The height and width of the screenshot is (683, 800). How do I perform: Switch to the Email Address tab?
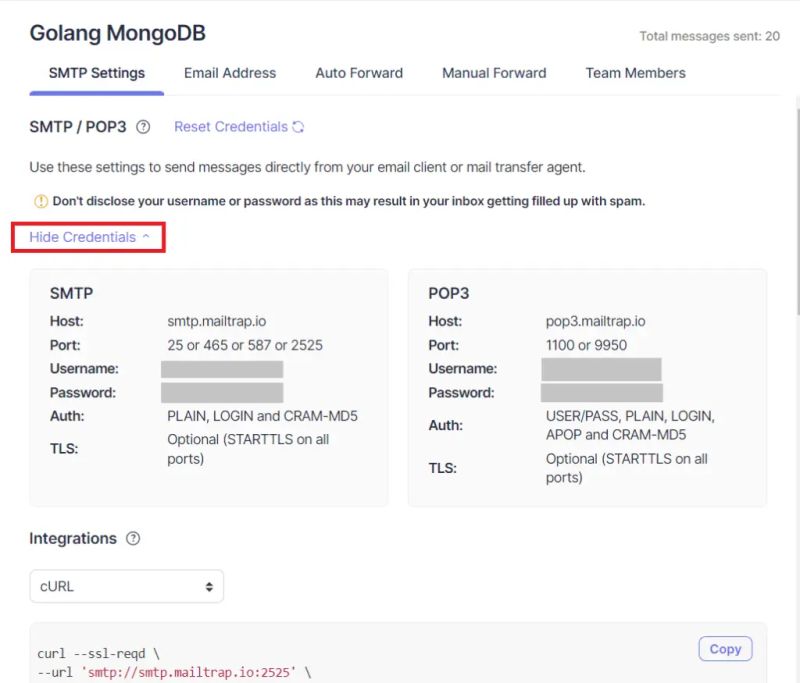pos(229,73)
